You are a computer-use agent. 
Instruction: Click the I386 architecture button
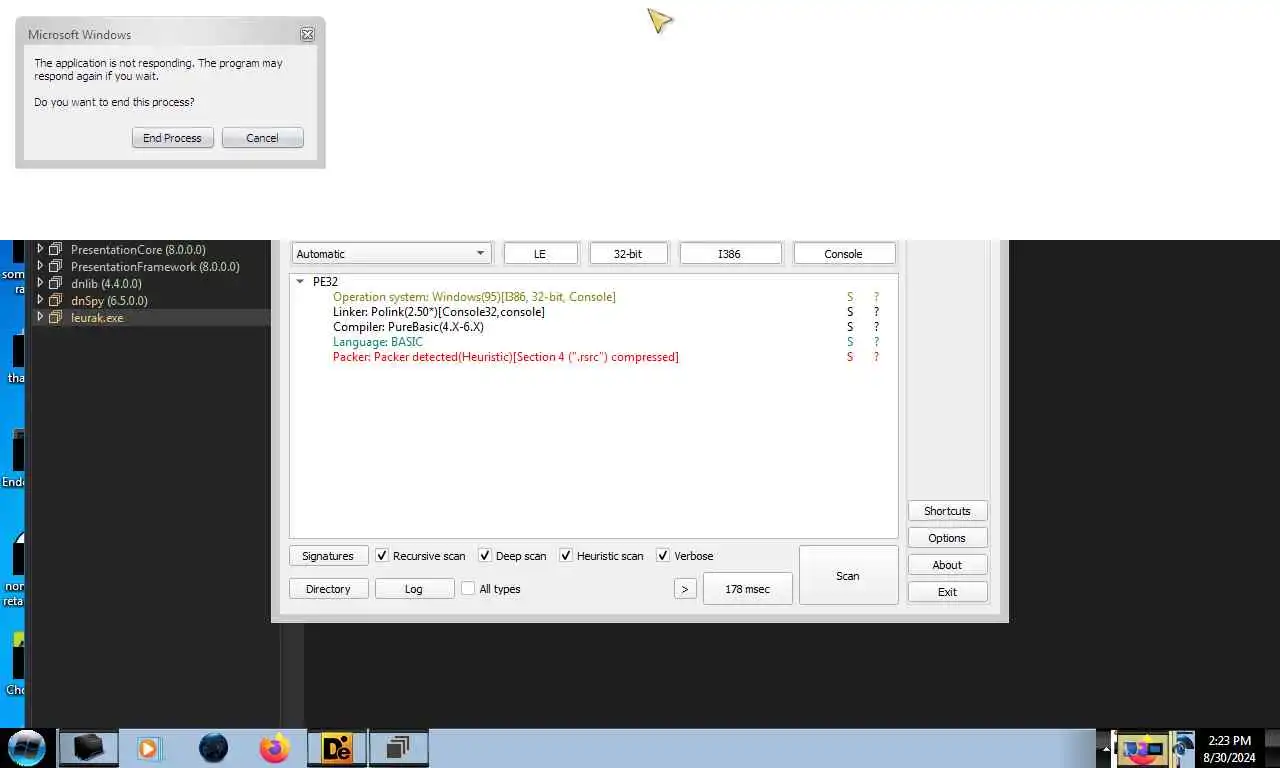730,254
